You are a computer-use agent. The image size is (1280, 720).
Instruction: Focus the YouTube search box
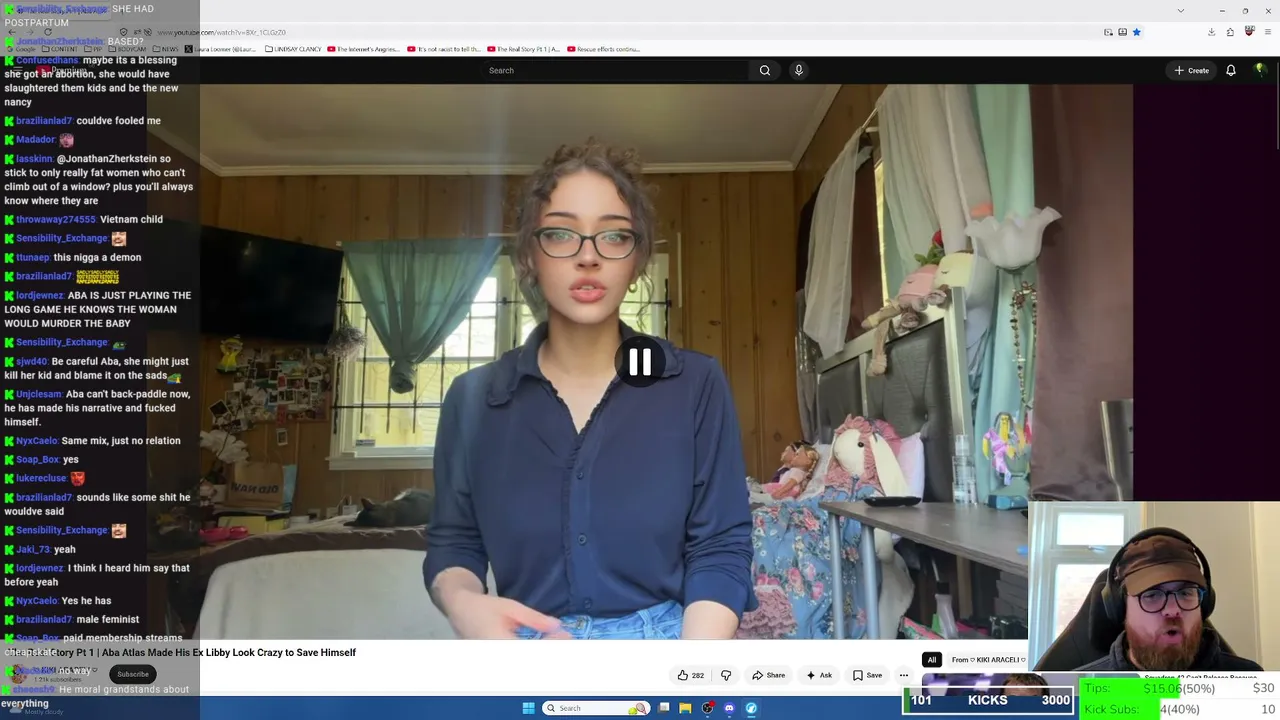(x=615, y=70)
